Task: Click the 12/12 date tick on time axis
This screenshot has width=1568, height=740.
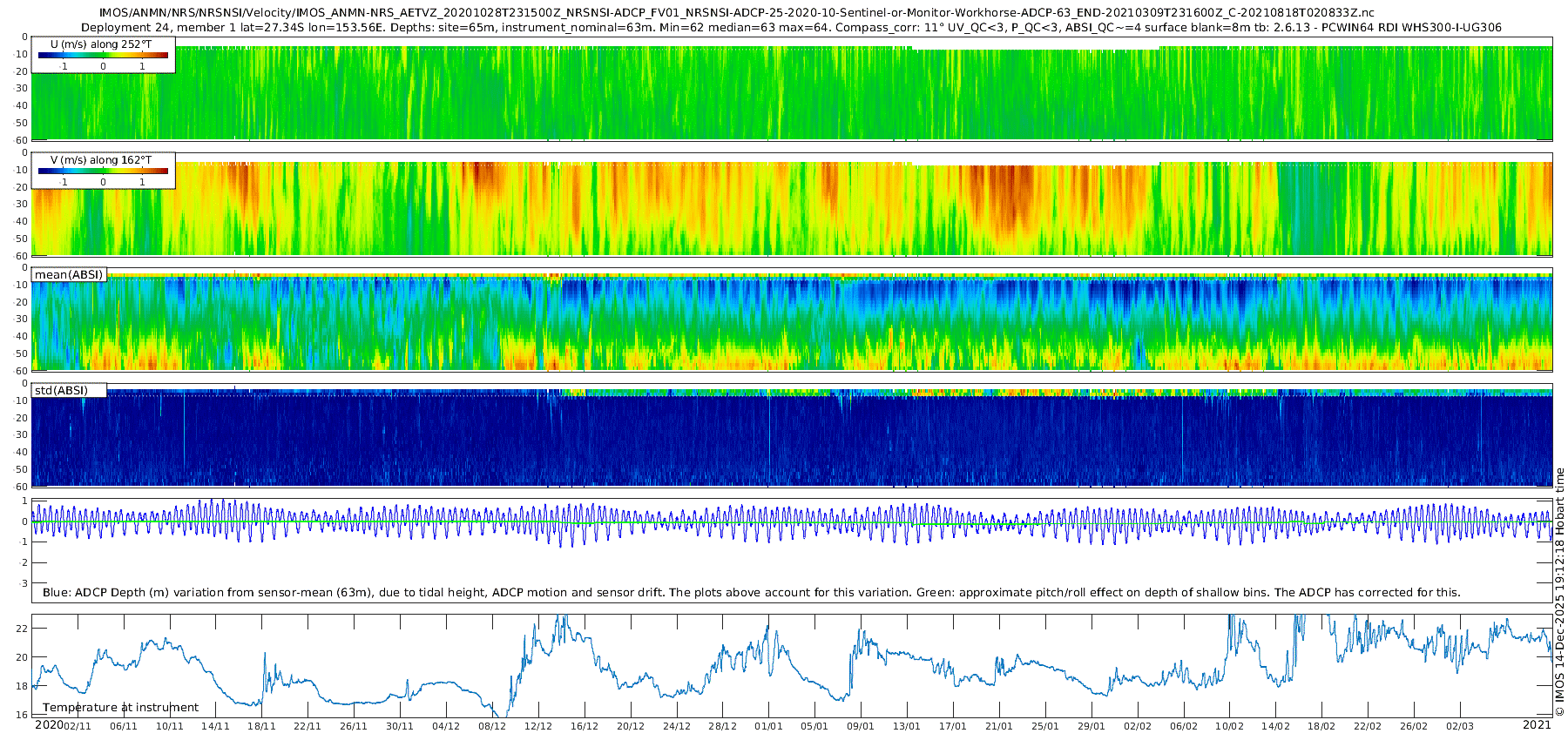Action: click(x=538, y=726)
